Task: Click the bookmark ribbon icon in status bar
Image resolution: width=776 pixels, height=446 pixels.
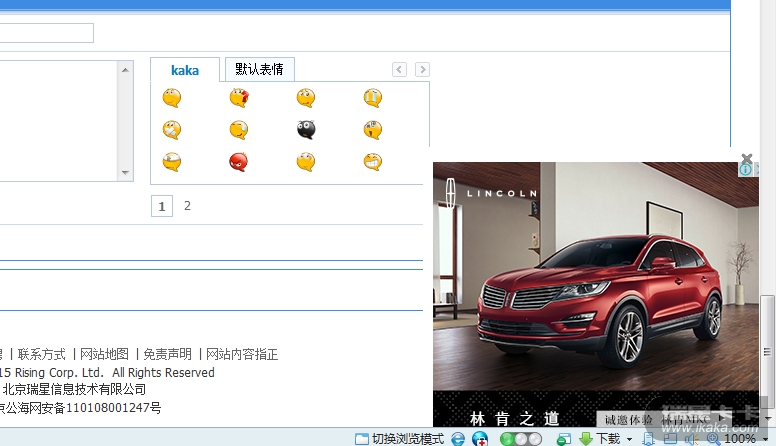Action: 648,439
